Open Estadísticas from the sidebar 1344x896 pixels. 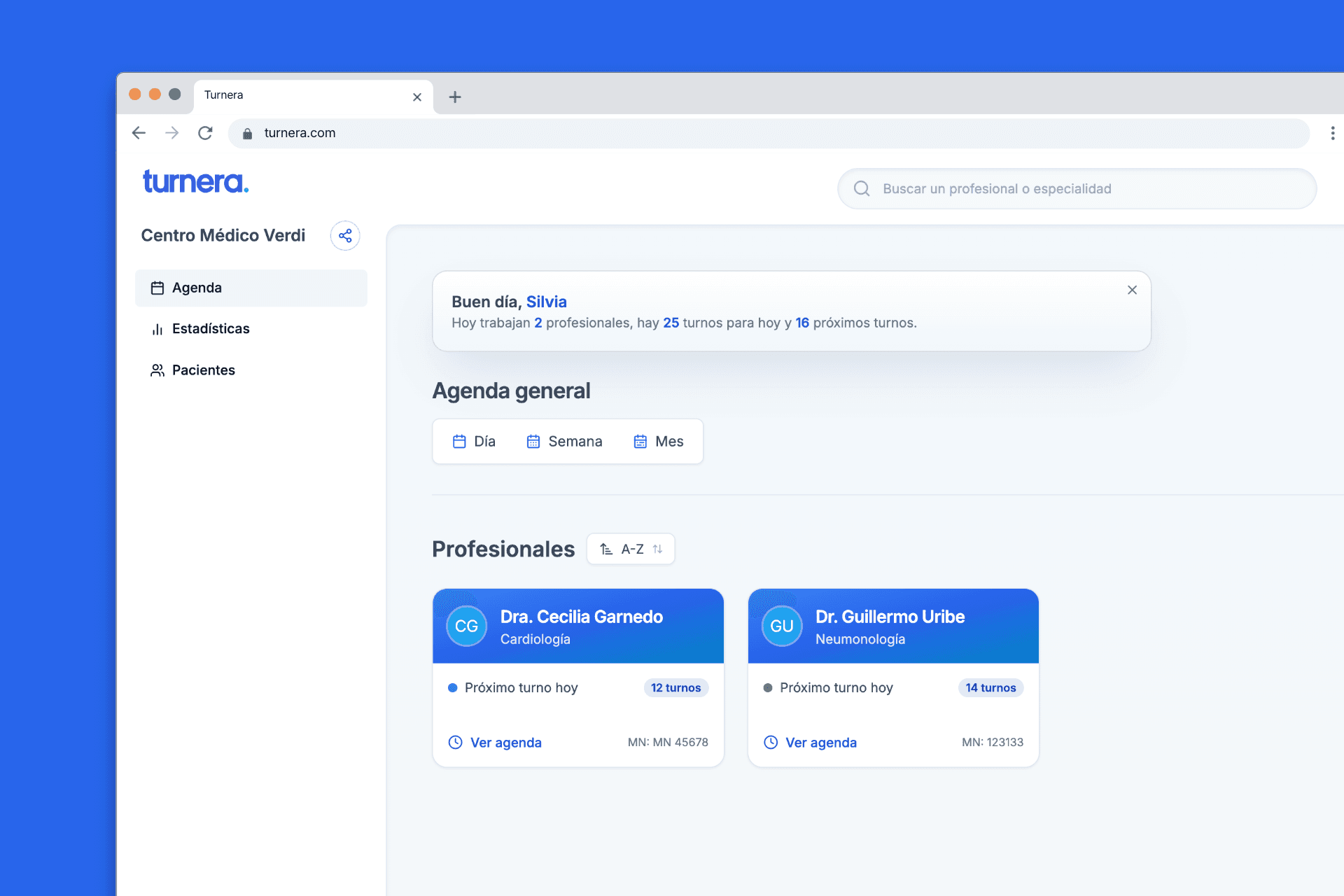click(210, 328)
